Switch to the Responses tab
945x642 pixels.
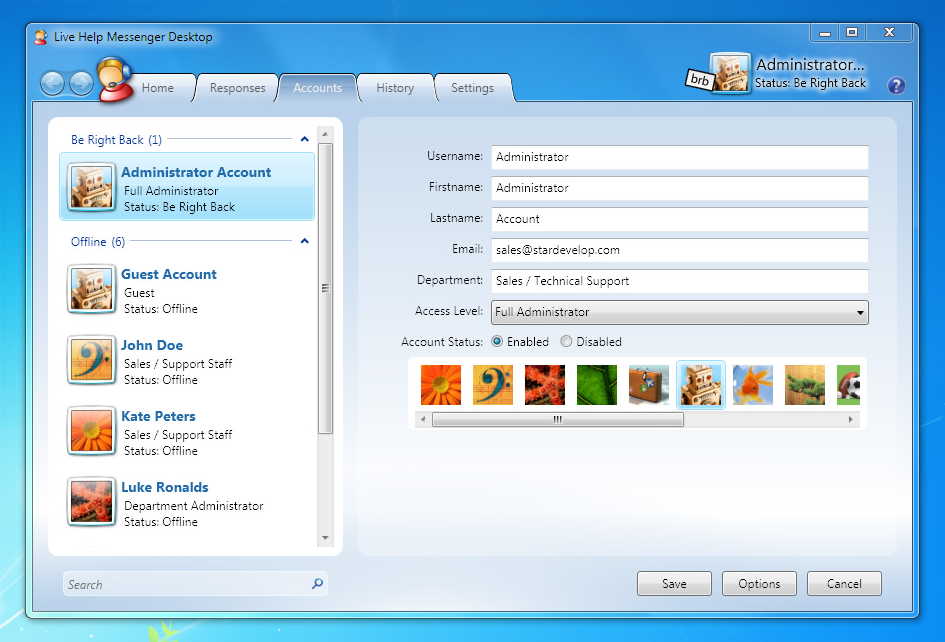coord(237,88)
